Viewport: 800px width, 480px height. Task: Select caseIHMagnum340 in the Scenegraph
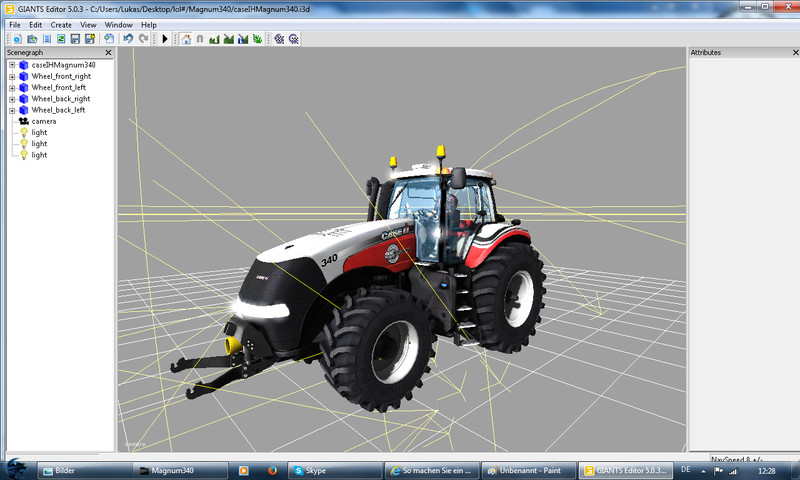pos(63,65)
